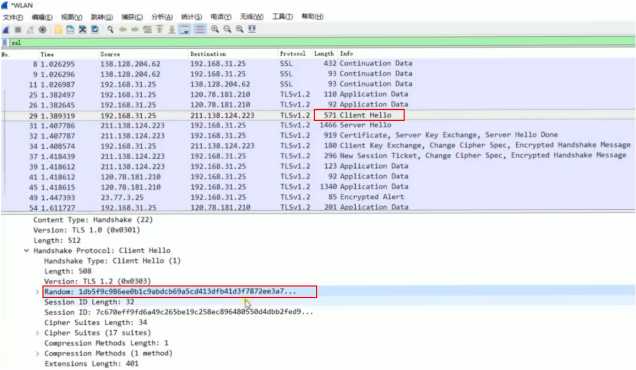
Task: Select packet 31 Server Hello row
Action: coord(318,126)
